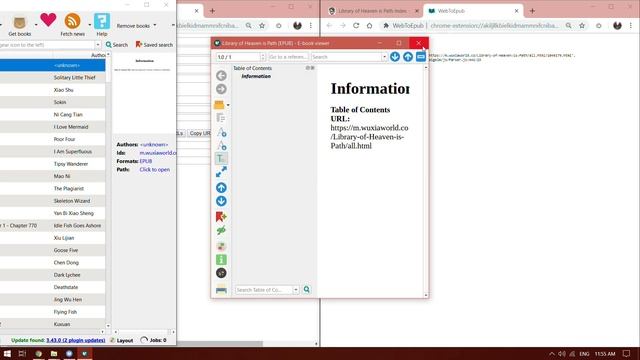Show book metadata with green info icon
The height and width of the screenshot is (360, 640).
(x=221, y=260)
